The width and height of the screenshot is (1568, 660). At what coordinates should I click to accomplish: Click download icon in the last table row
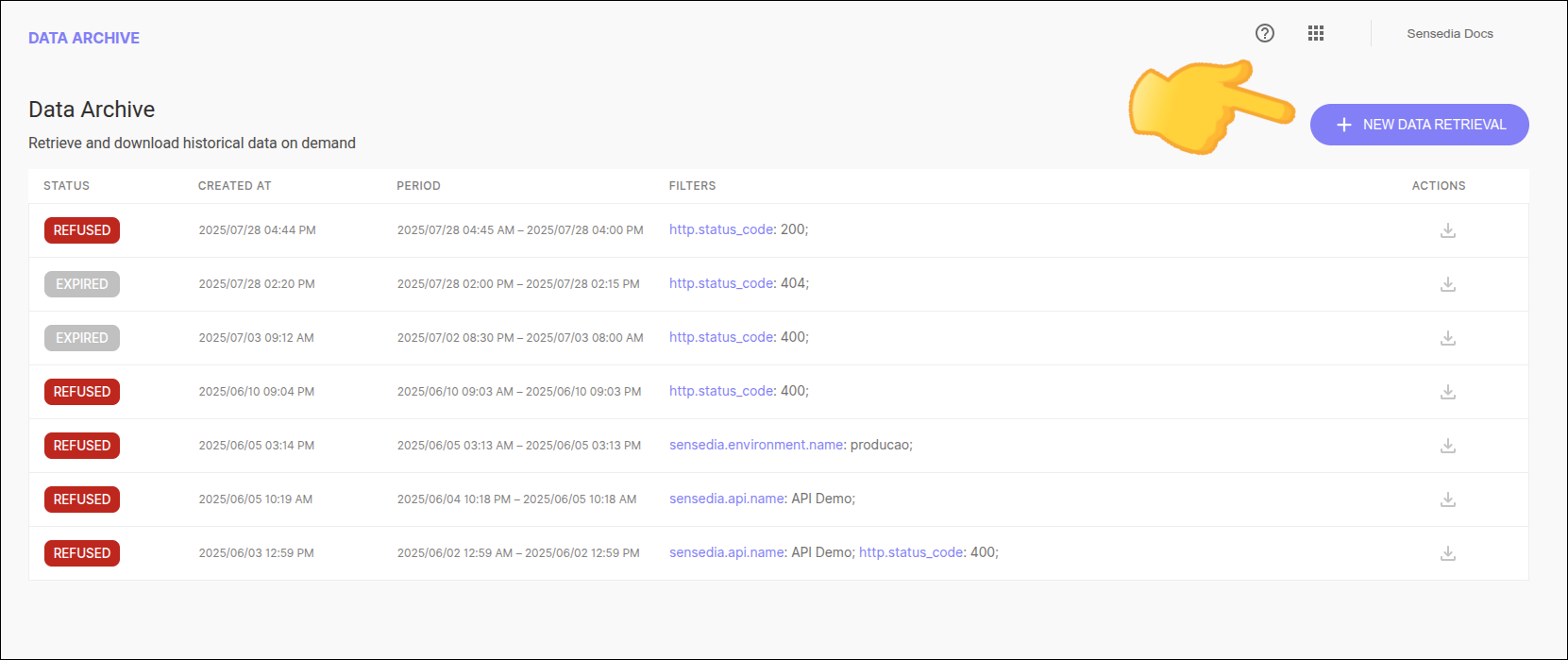[x=1447, y=553]
